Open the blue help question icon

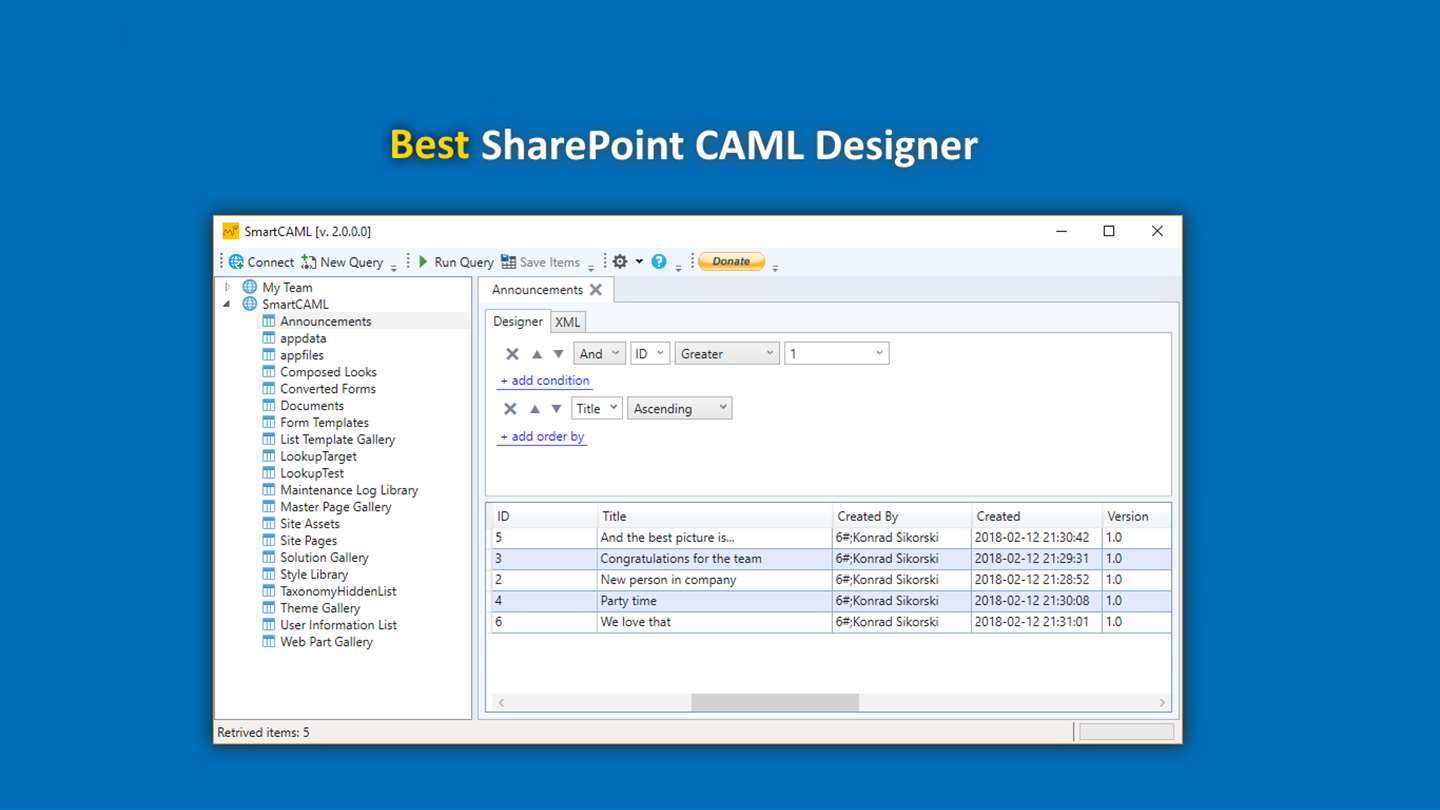point(659,262)
